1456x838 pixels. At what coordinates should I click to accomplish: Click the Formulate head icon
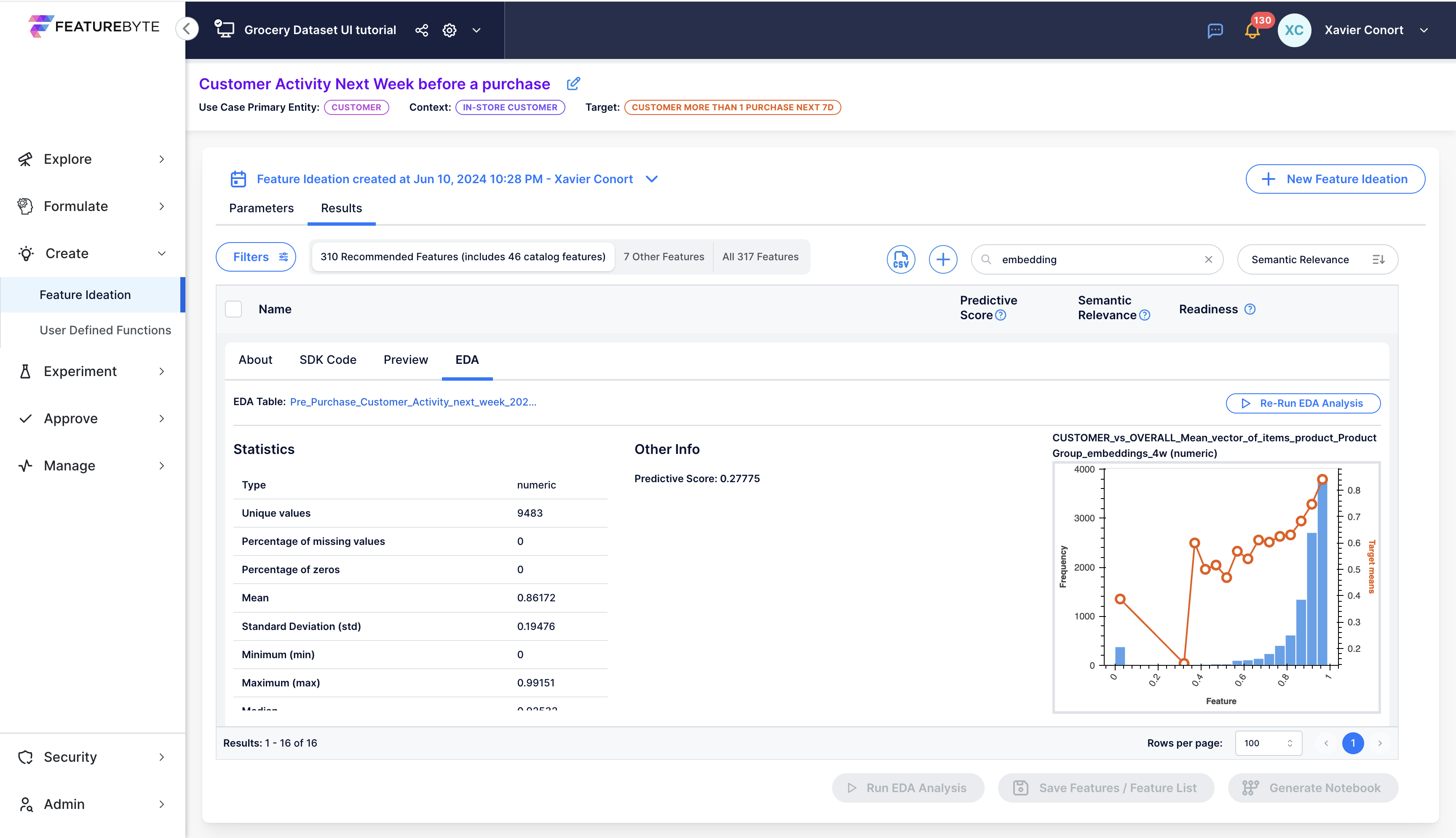(25, 206)
